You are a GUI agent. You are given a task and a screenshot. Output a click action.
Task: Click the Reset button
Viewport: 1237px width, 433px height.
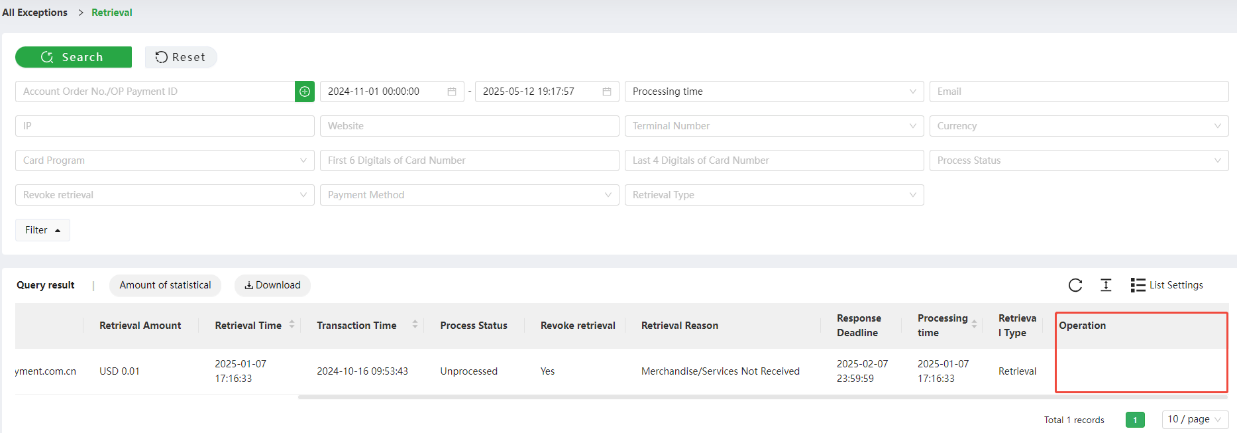181,57
